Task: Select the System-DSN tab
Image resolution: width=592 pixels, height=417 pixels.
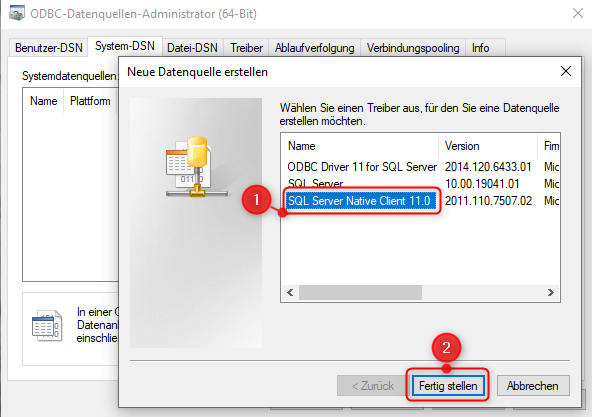Action: [x=125, y=46]
